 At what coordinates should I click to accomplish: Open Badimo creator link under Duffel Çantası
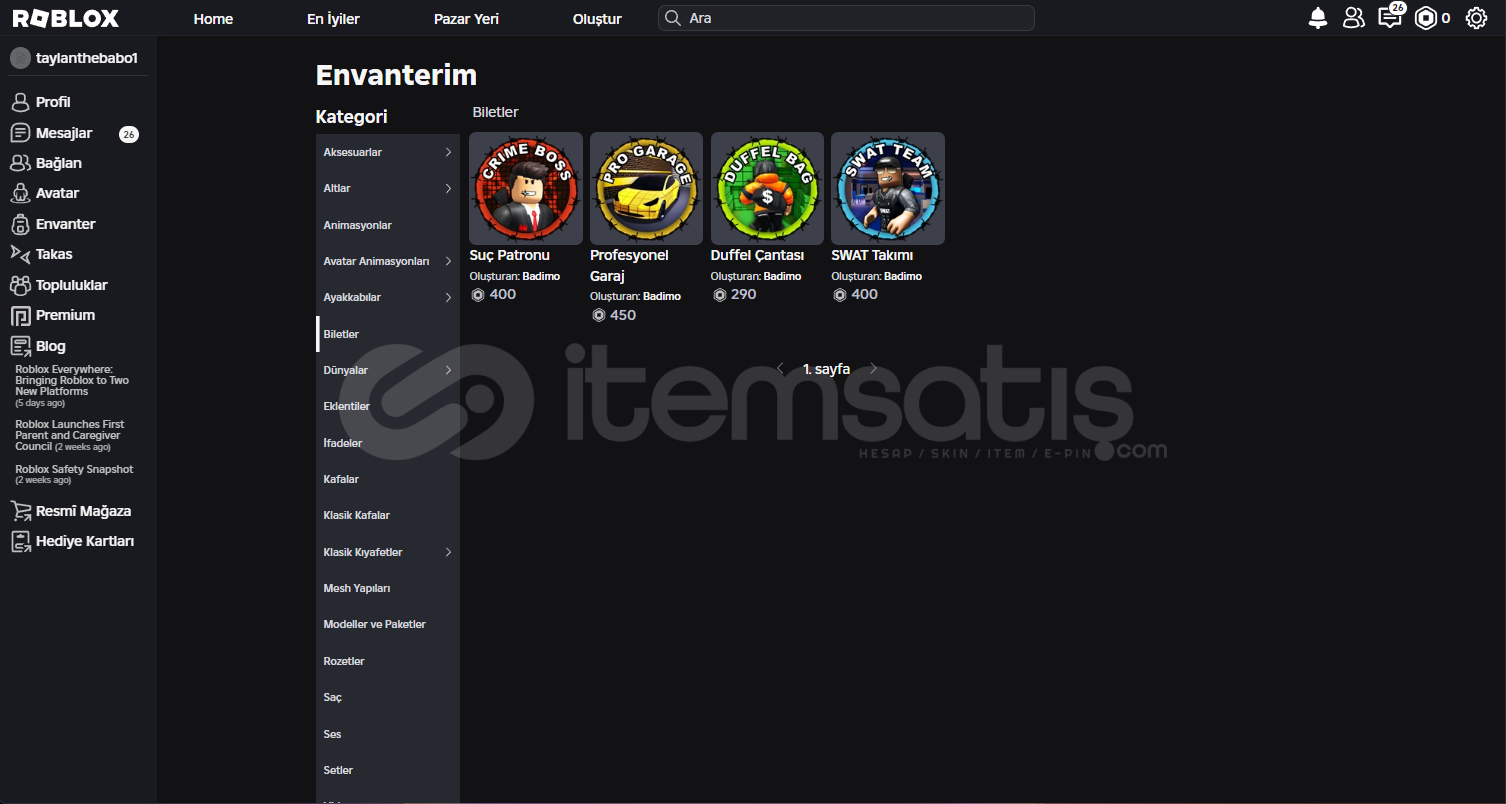[x=782, y=276]
